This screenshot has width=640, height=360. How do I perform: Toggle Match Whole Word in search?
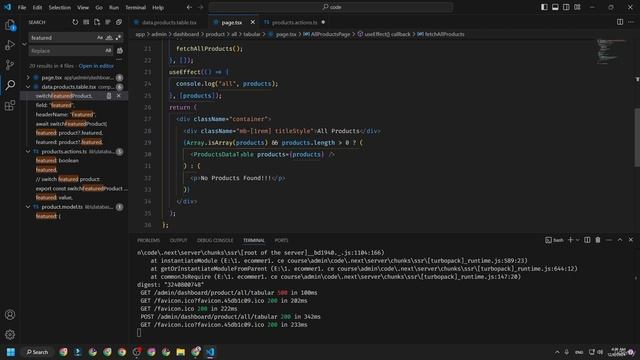[x=109, y=38]
